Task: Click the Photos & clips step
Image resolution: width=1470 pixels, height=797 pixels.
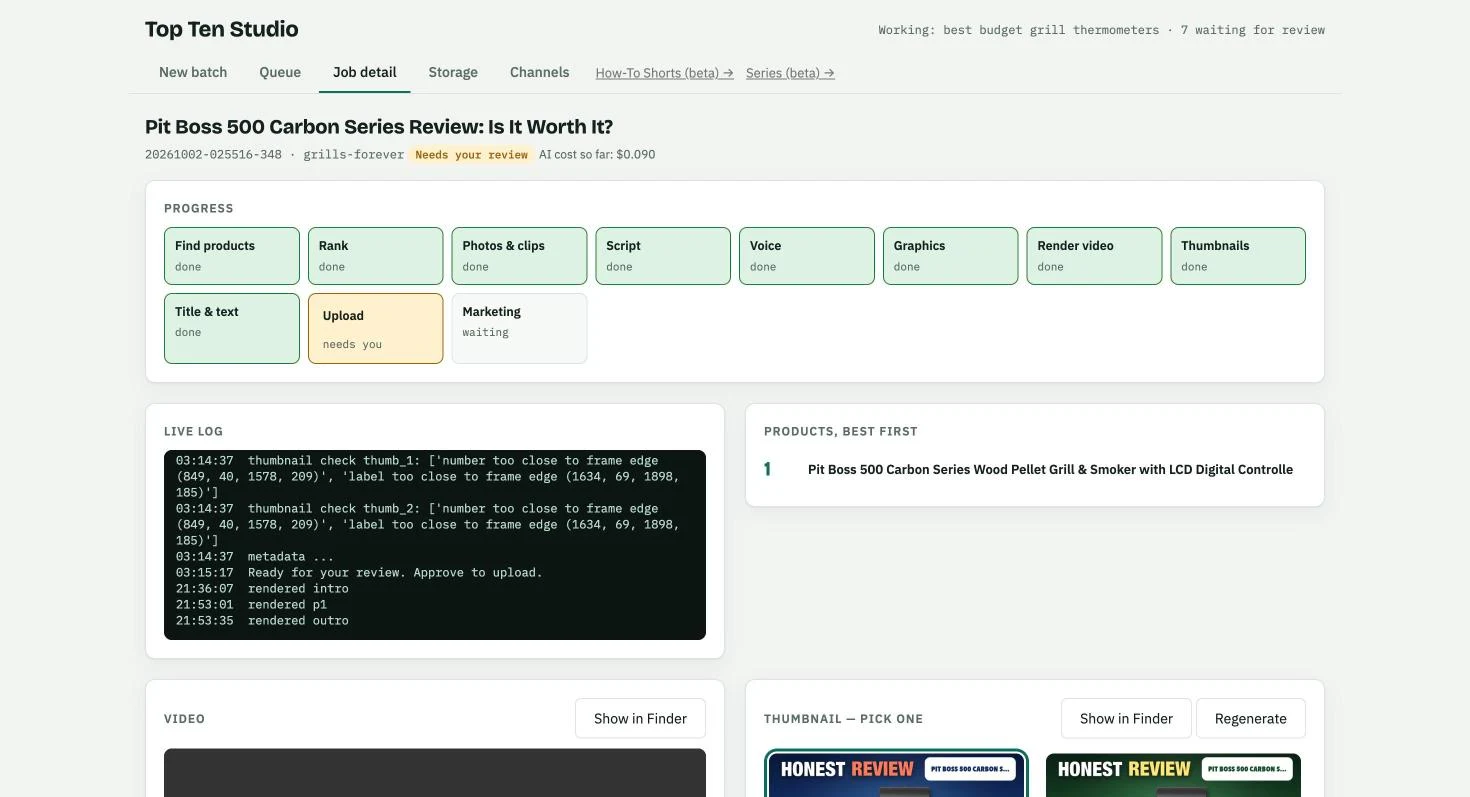Action: 519,256
